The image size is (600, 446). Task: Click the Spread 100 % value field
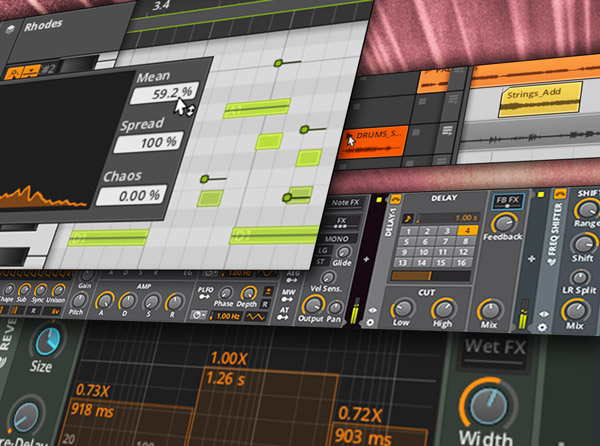tap(148, 143)
